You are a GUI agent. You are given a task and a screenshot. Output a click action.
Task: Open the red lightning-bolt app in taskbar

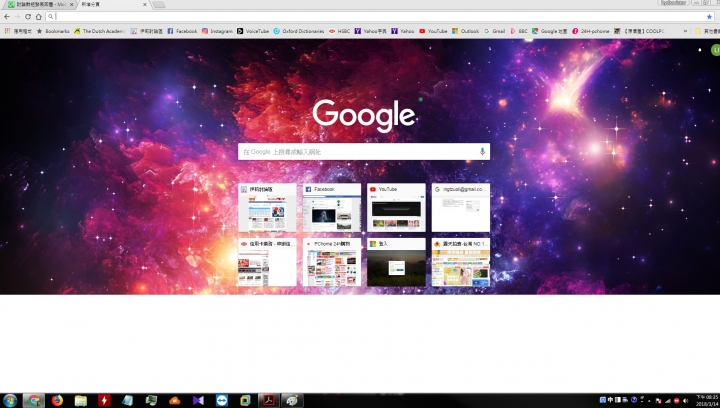(104, 400)
